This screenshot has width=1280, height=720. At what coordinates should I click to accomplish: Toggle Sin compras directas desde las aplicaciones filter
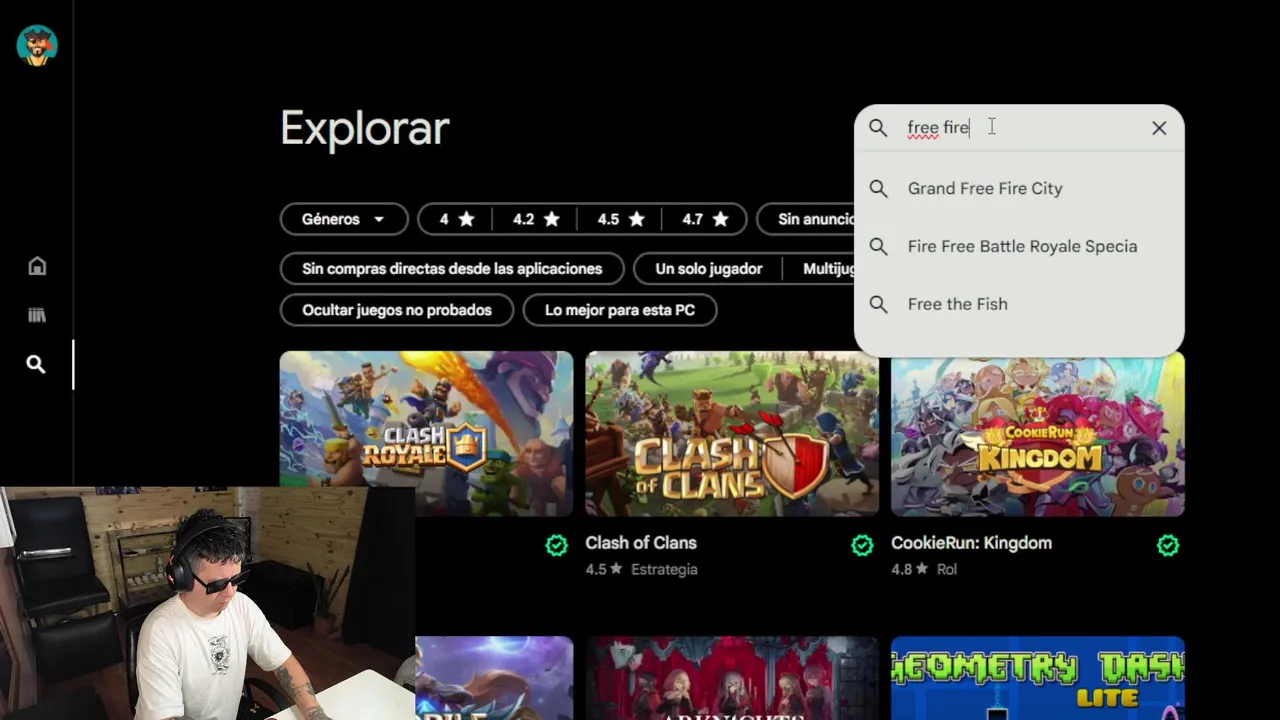(x=452, y=269)
